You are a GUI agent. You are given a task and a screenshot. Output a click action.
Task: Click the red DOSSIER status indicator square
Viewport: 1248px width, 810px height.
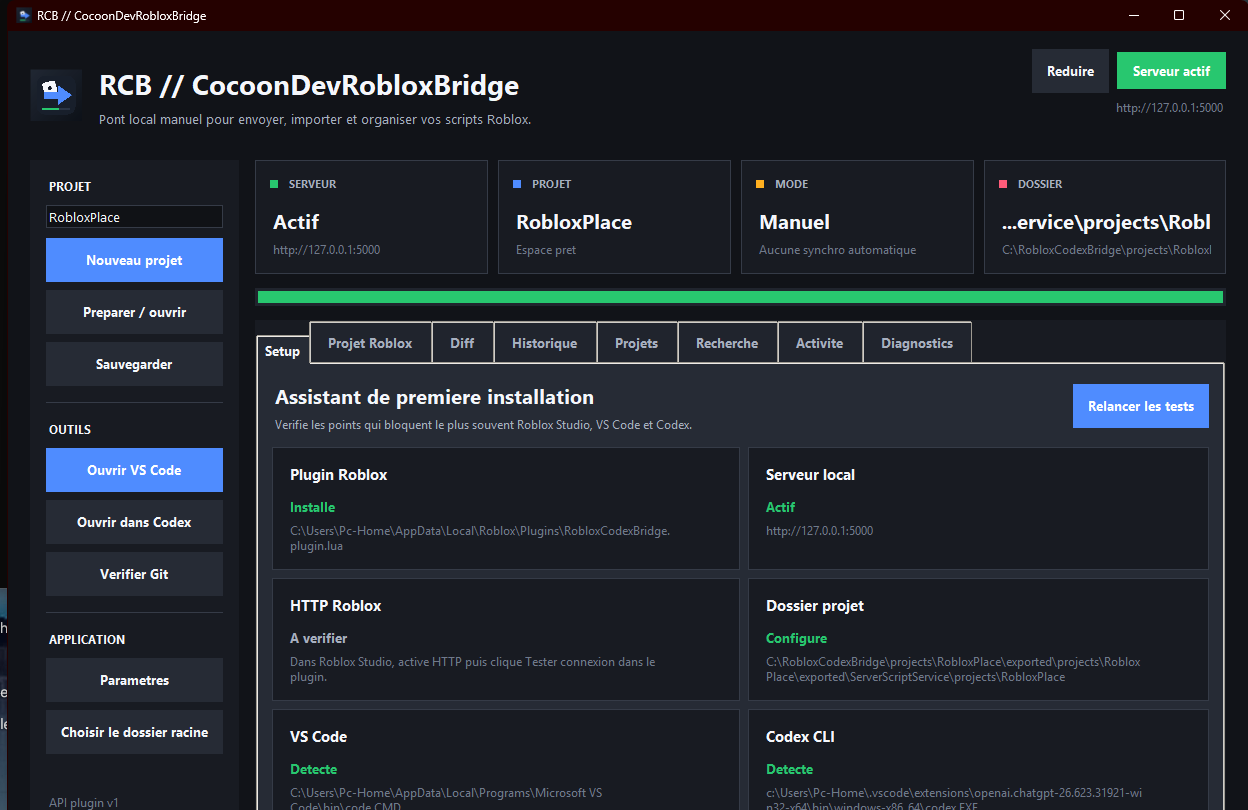pos(1003,184)
